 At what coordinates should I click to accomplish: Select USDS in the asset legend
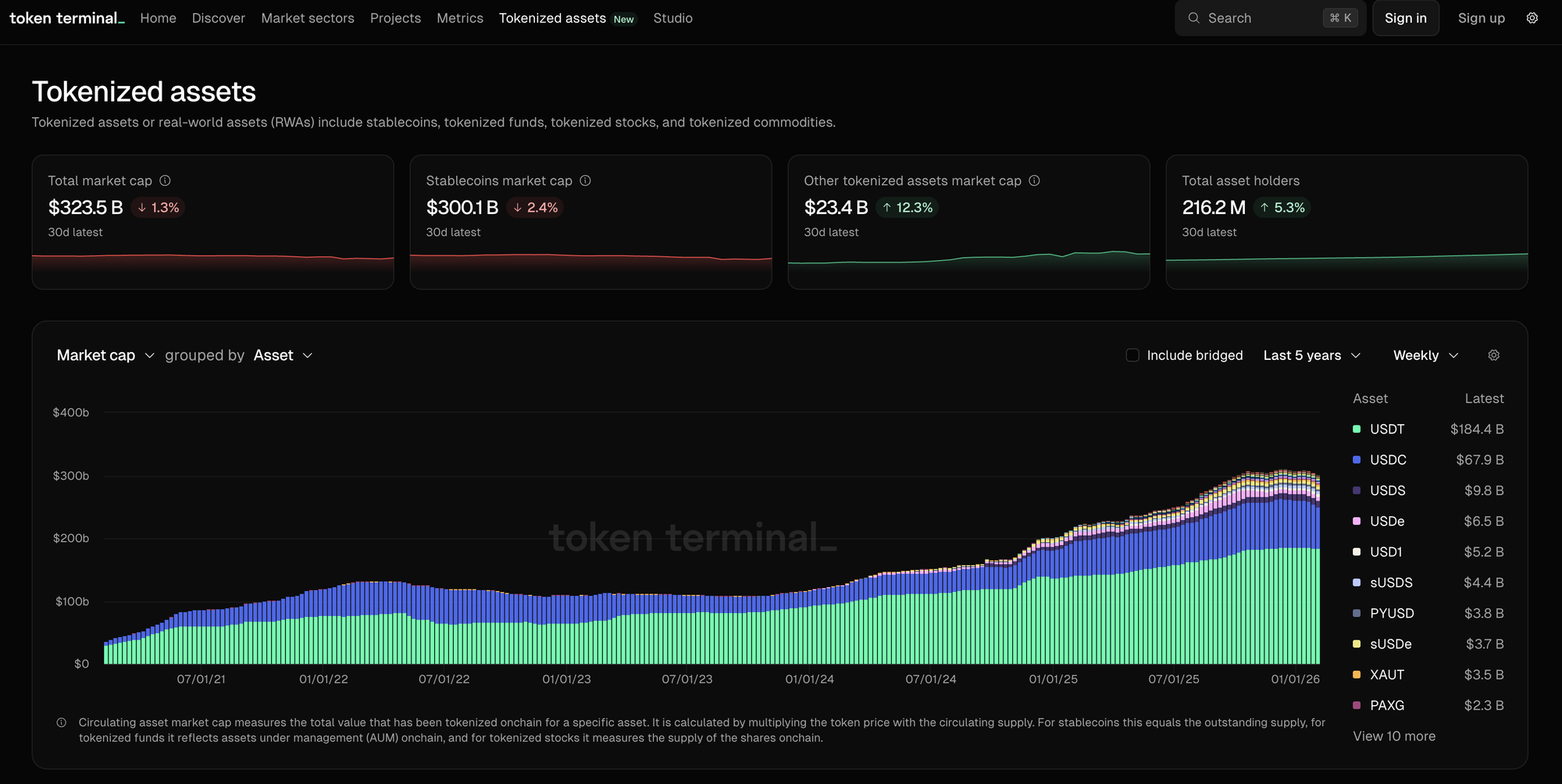1388,490
